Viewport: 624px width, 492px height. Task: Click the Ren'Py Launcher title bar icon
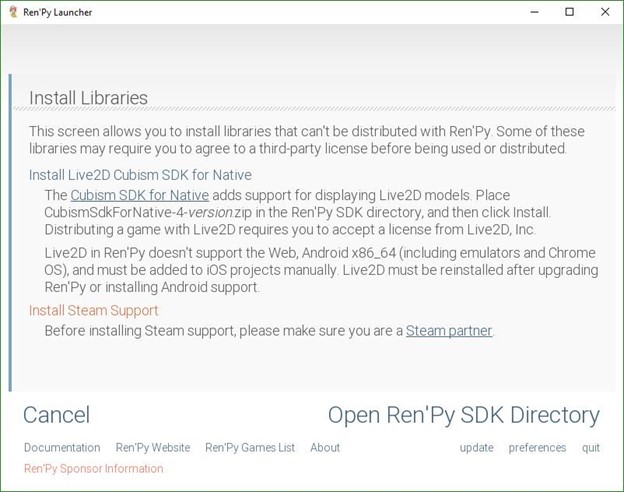[12, 12]
